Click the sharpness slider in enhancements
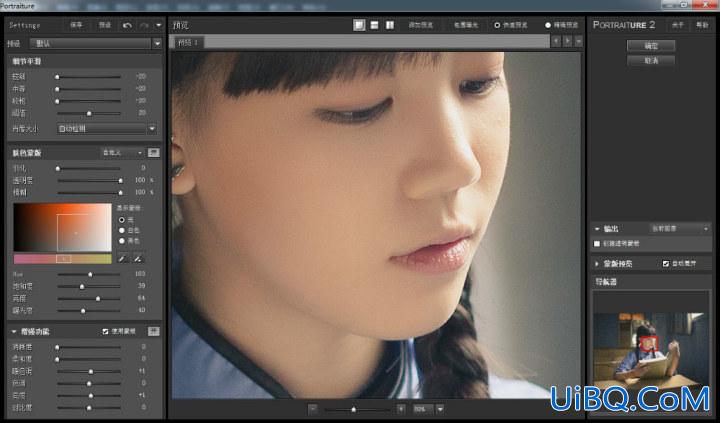The height and width of the screenshot is (423, 720). 89,347
